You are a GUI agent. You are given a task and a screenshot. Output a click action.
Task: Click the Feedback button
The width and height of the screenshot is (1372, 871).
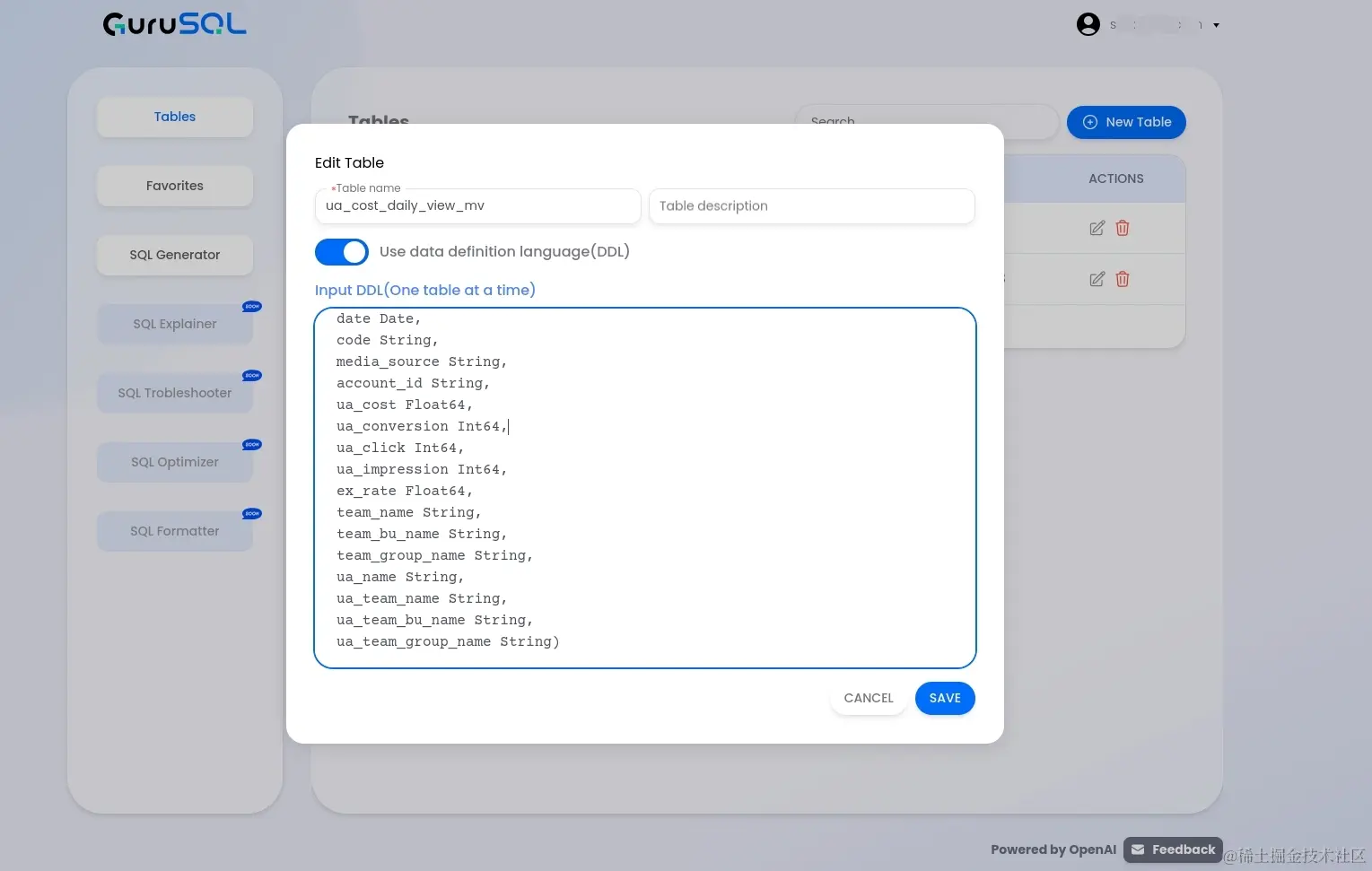coord(1173,849)
